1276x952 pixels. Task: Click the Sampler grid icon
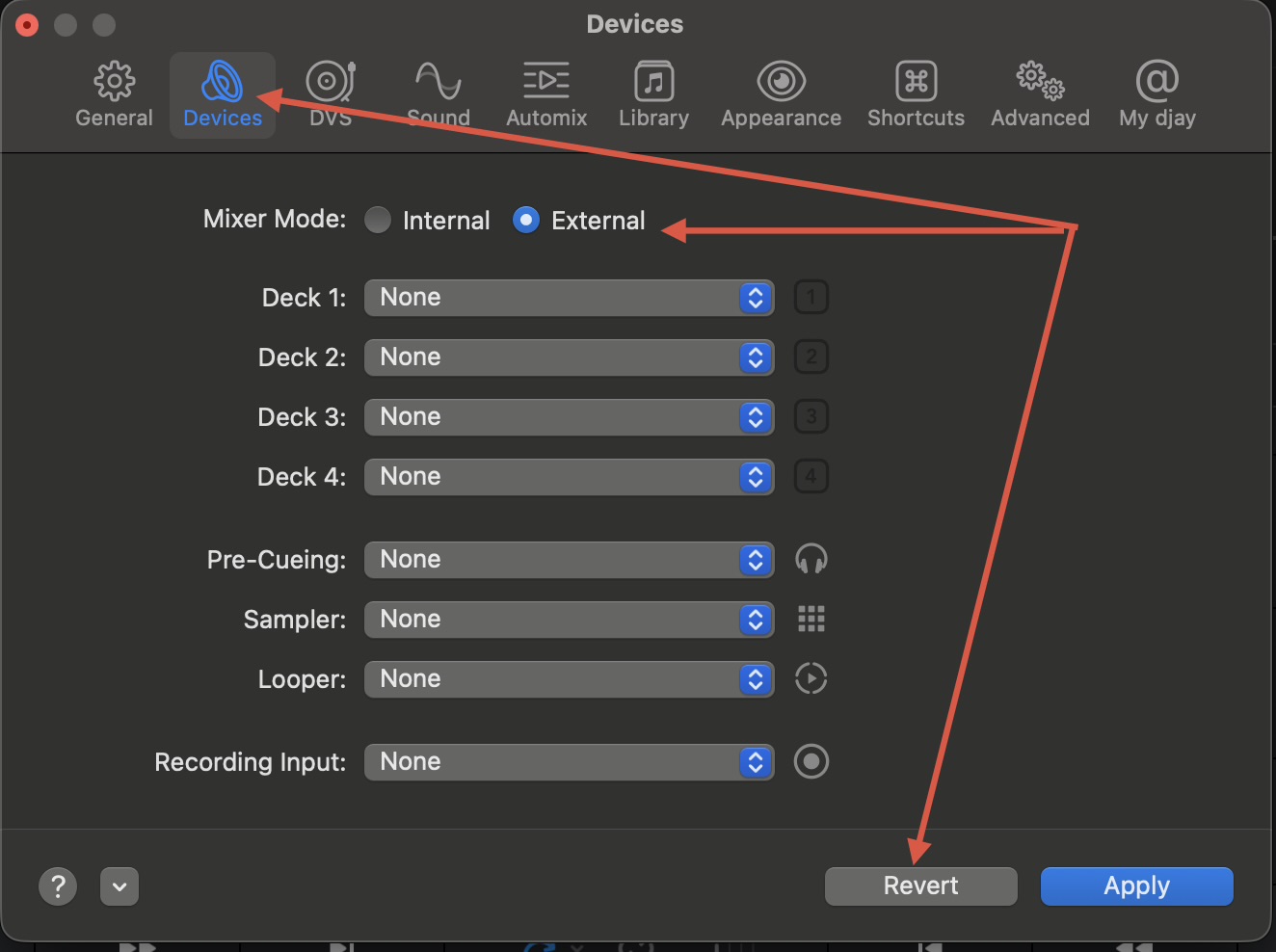coord(811,620)
